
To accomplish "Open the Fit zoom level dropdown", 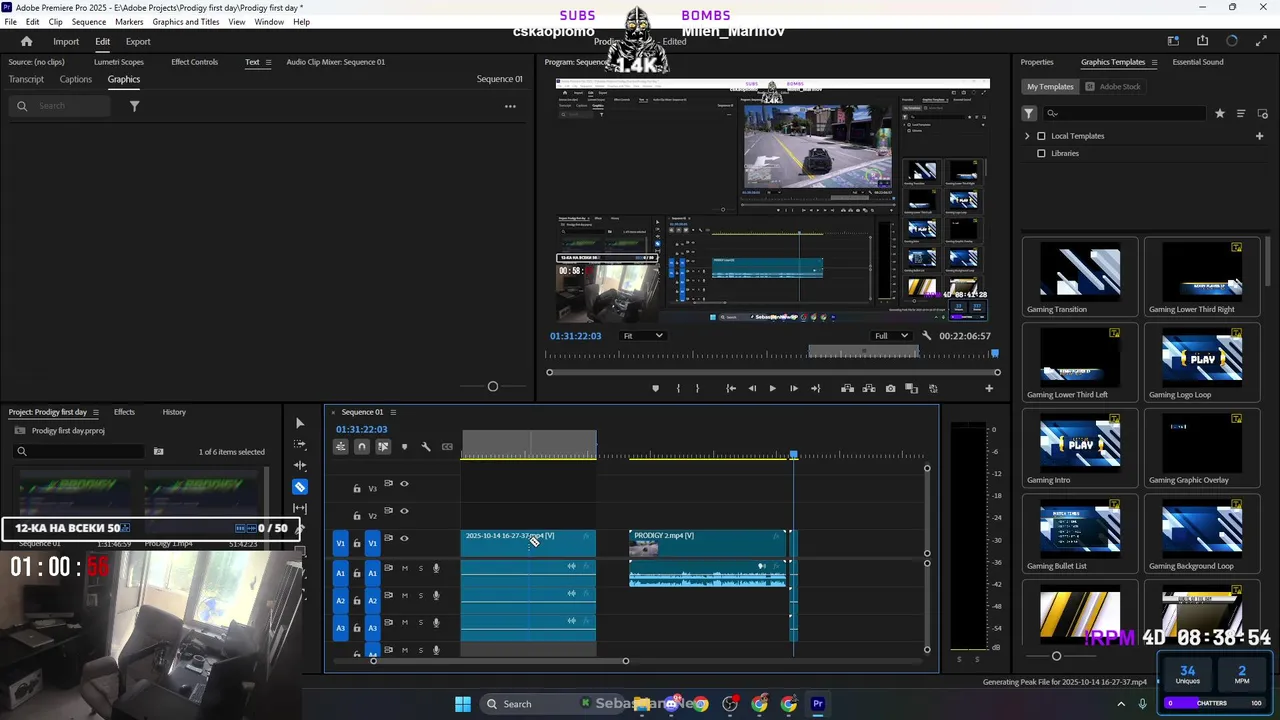I will pyautogui.click(x=642, y=336).
